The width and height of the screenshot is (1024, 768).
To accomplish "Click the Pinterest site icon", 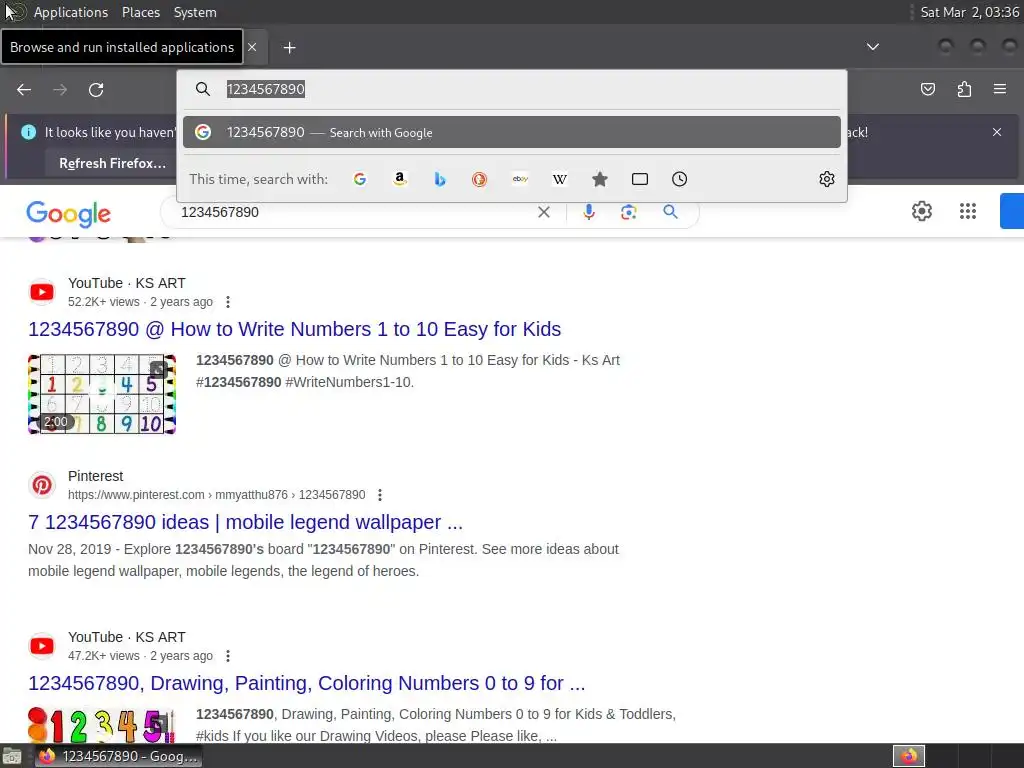I will (42, 485).
